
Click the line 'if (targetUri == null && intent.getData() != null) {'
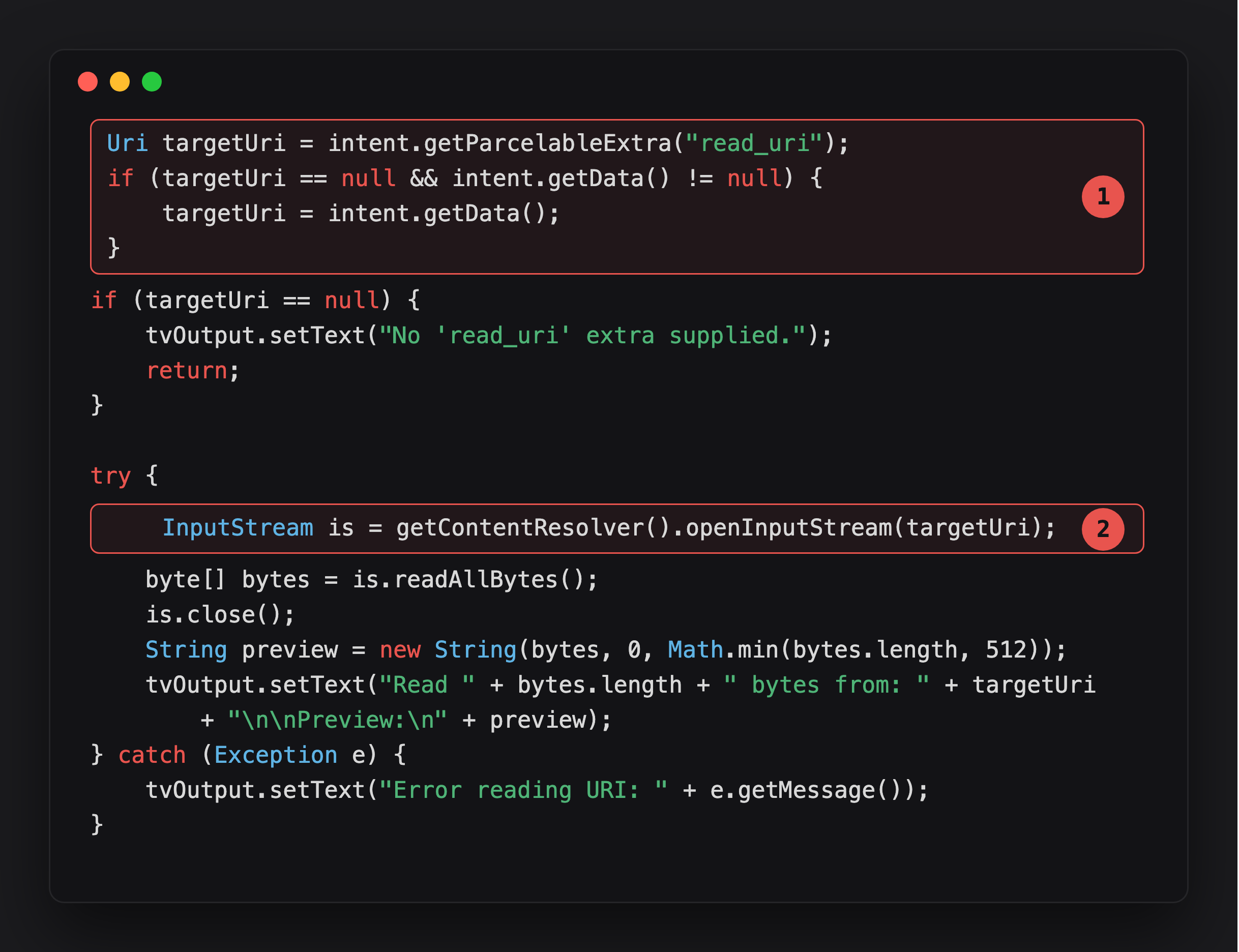(x=465, y=178)
